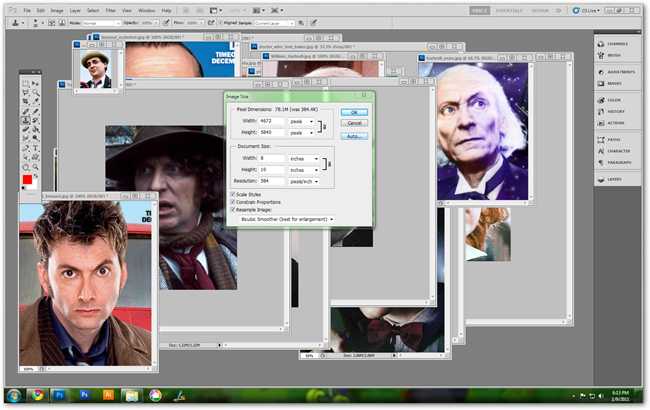Open the Adjustments panel
Image resolution: width=650 pixels, height=410 pixels.
(x=615, y=72)
